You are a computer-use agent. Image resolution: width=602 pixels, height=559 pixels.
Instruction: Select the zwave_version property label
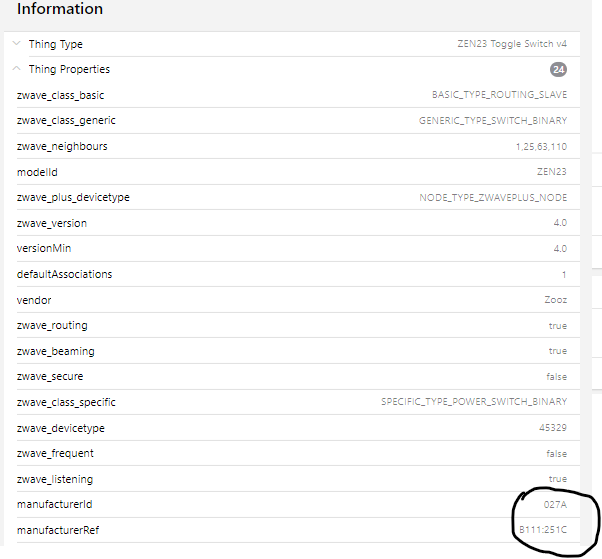[52, 223]
